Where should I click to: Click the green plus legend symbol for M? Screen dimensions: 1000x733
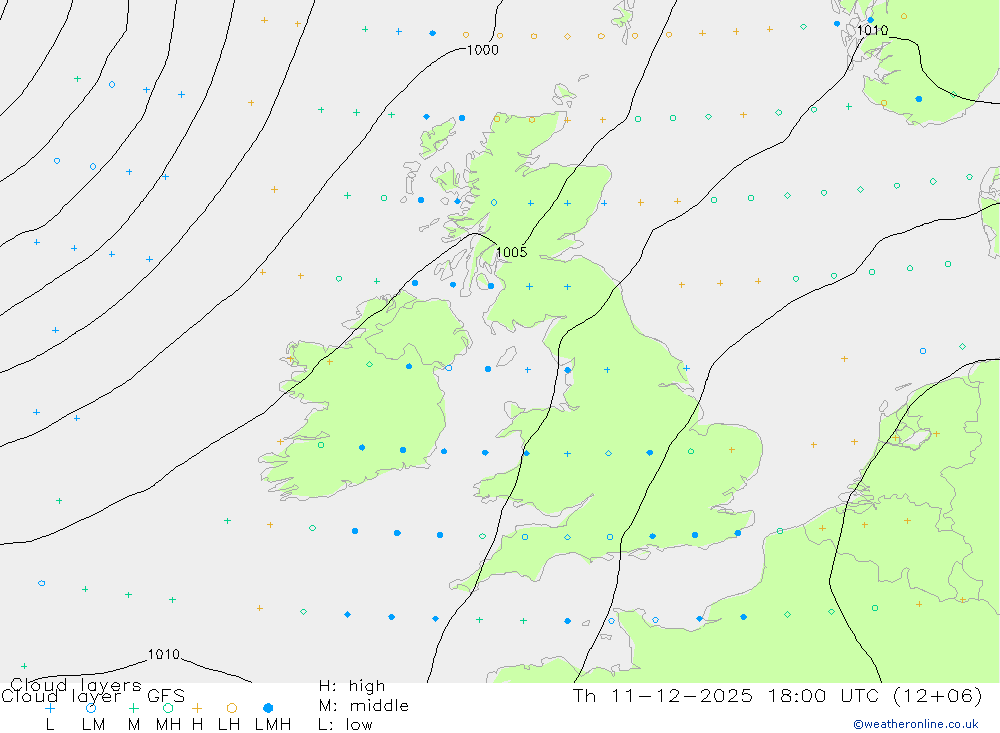point(133,708)
